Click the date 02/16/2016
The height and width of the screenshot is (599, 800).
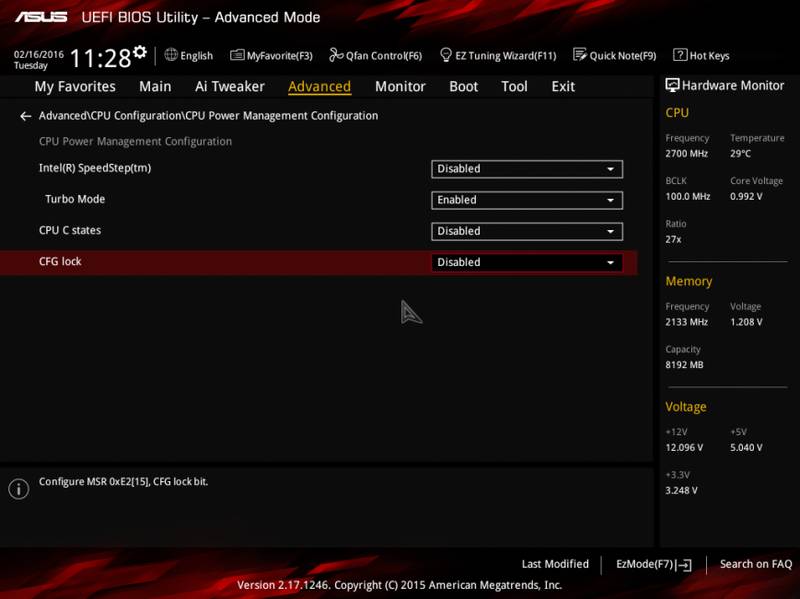point(39,54)
